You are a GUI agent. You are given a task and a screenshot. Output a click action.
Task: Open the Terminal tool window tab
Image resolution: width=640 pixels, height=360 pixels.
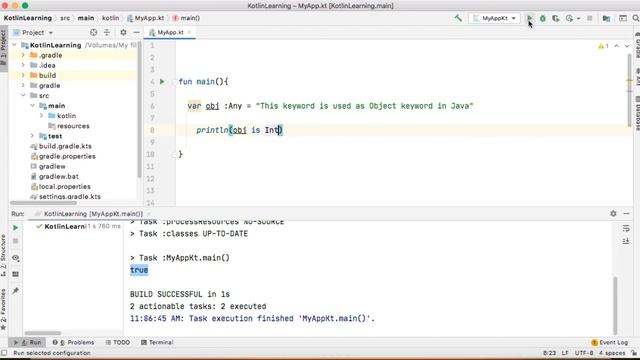click(x=157, y=342)
